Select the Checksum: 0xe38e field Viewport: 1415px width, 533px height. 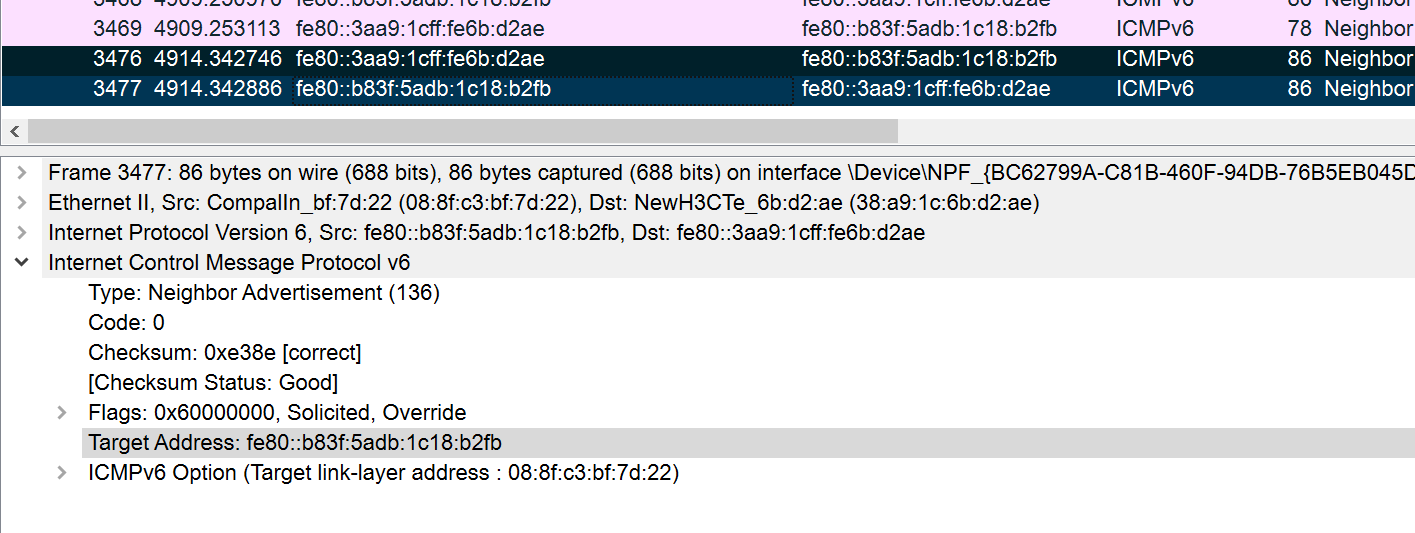pos(224,353)
